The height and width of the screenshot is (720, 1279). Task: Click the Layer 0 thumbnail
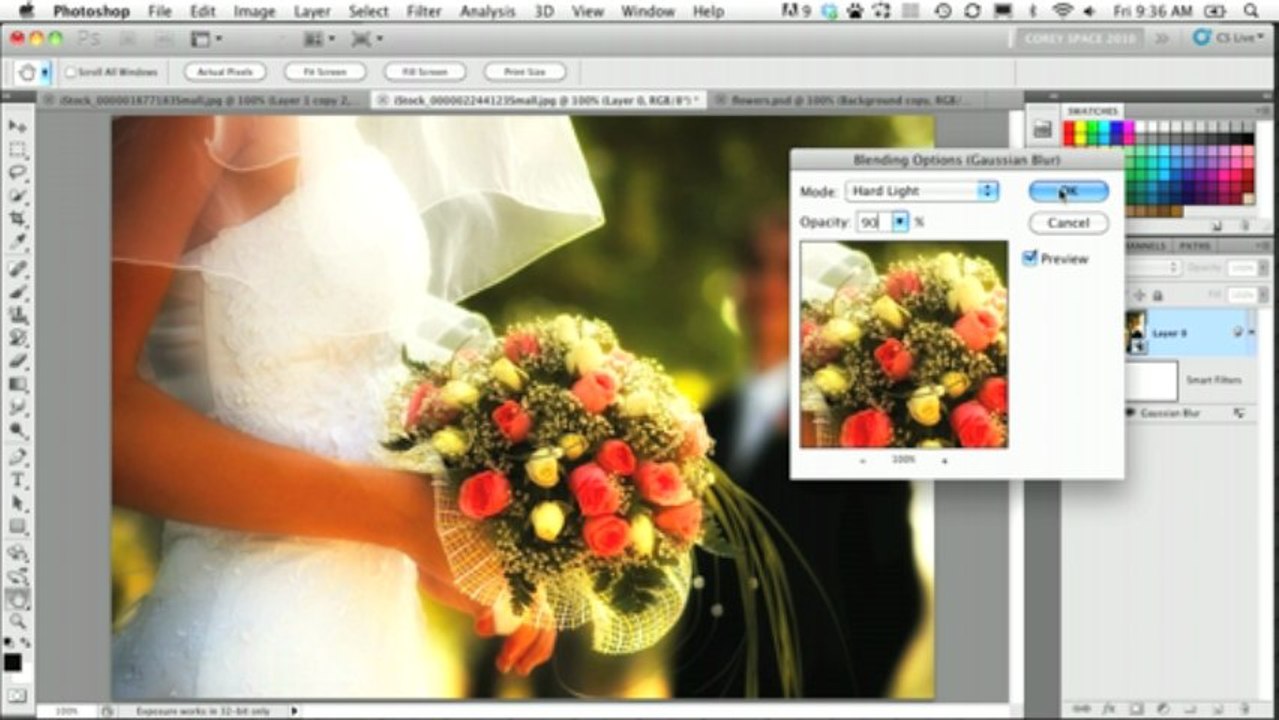(1136, 332)
